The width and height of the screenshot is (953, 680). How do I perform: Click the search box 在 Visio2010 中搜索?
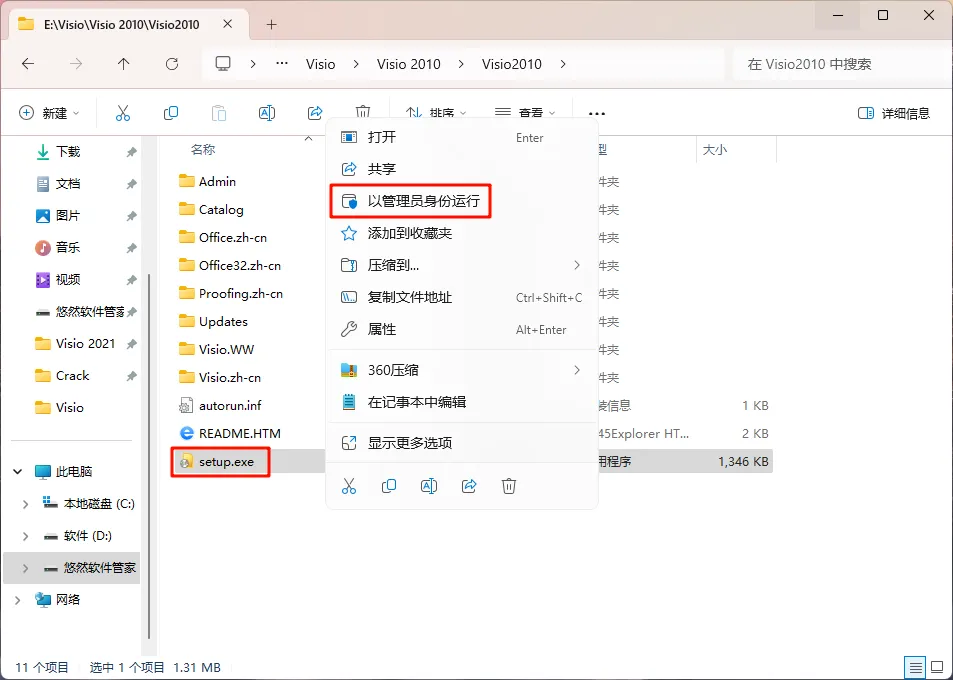tap(839, 64)
